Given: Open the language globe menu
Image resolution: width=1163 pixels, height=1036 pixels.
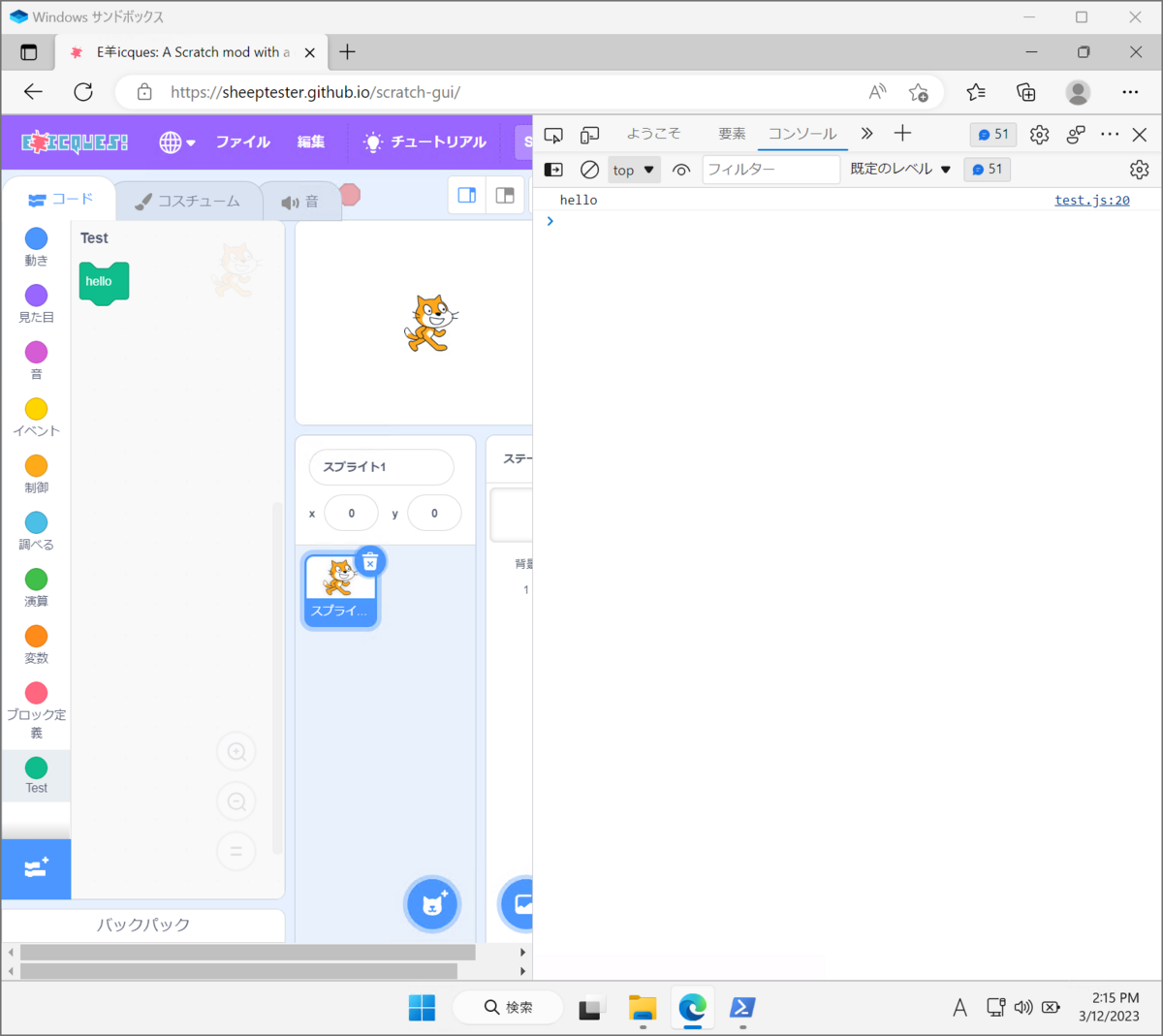Looking at the screenshot, I should (177, 142).
